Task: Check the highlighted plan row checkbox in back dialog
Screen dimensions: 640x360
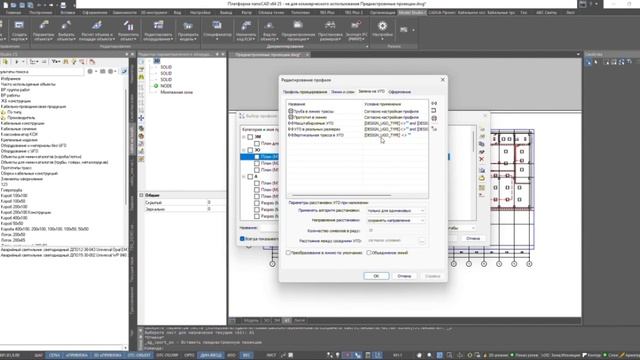Action: tap(257, 157)
